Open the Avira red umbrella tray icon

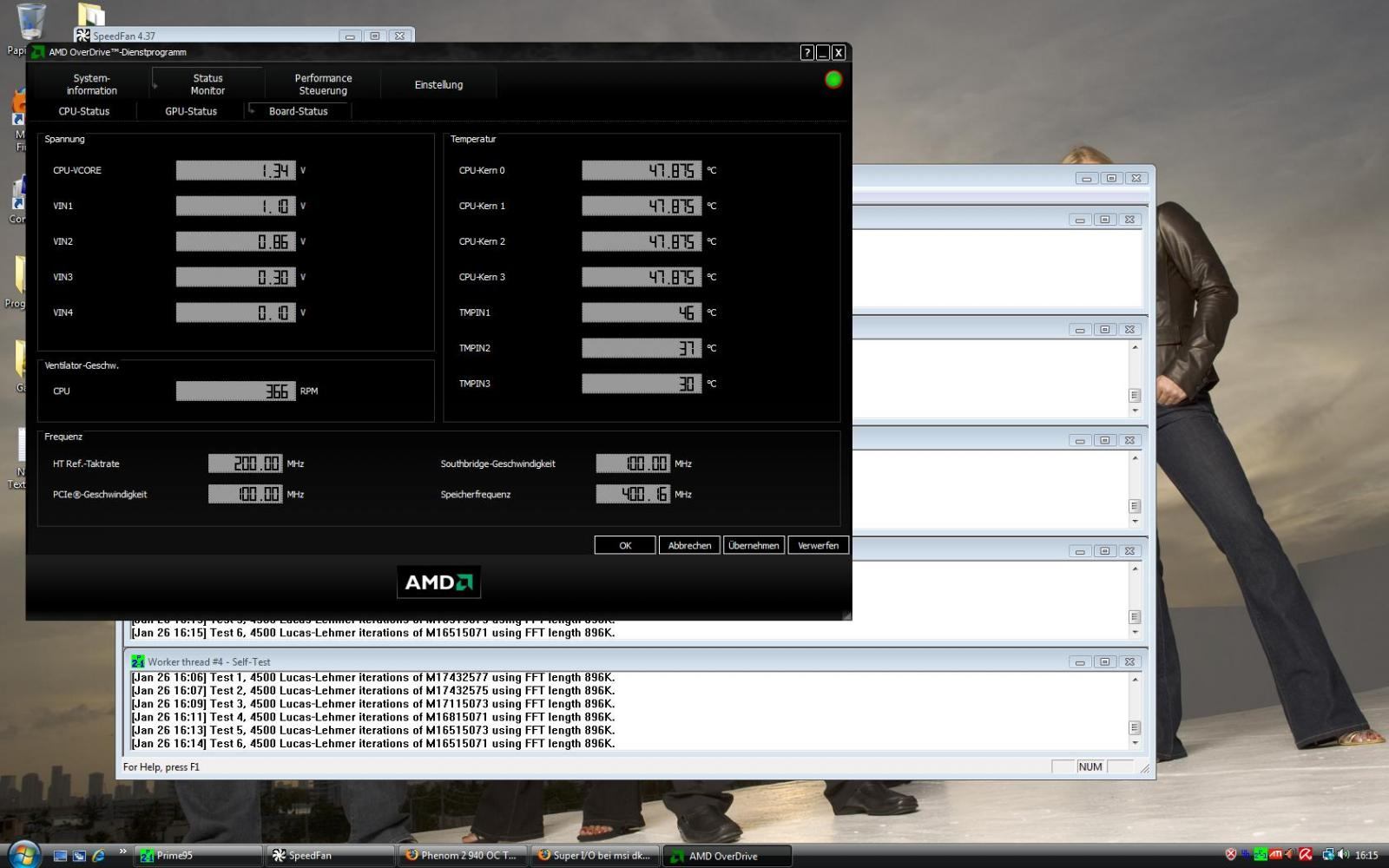[1305, 855]
